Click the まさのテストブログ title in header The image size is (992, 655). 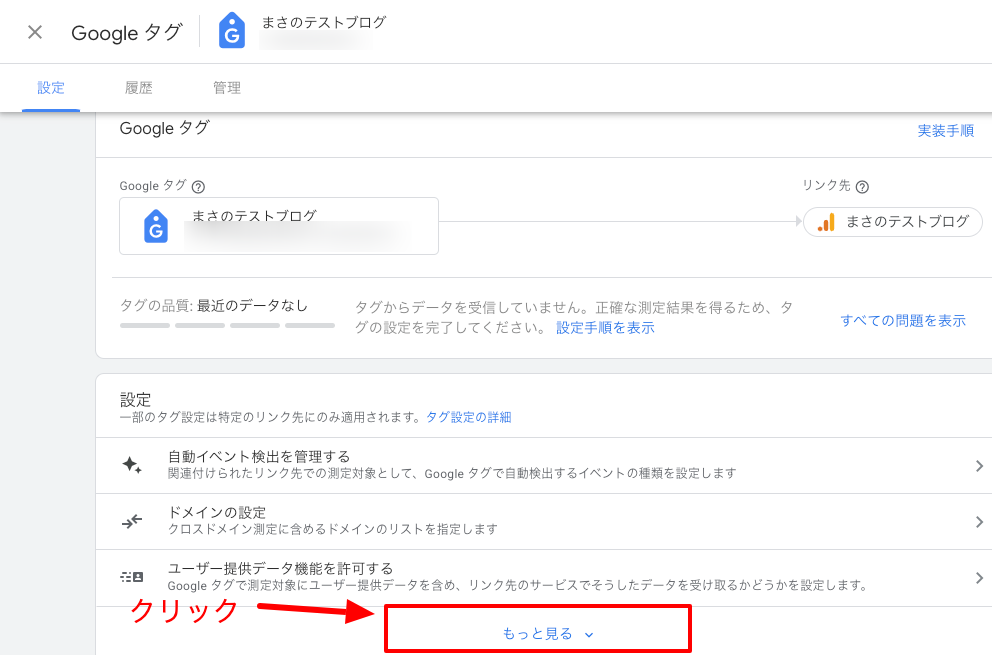click(324, 22)
